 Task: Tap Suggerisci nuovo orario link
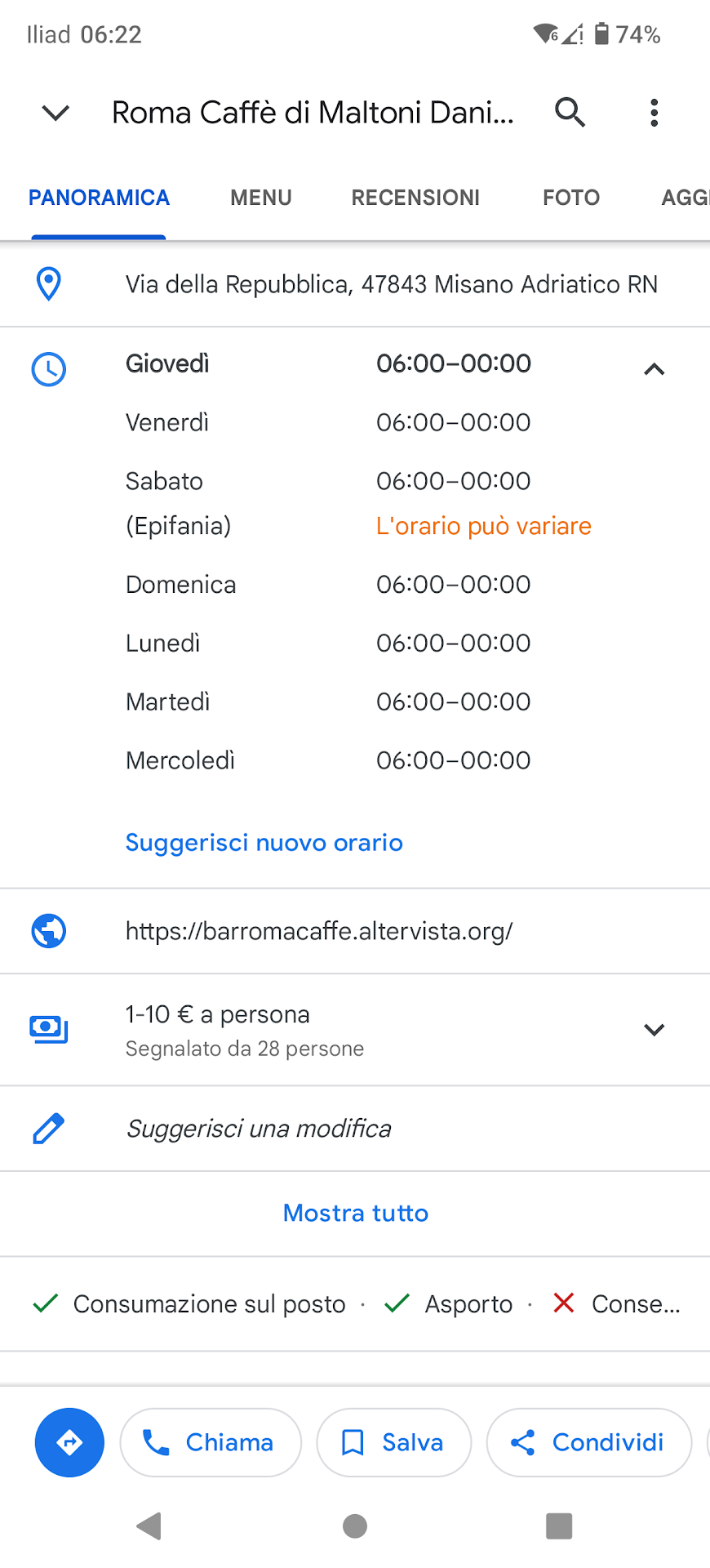tap(264, 843)
